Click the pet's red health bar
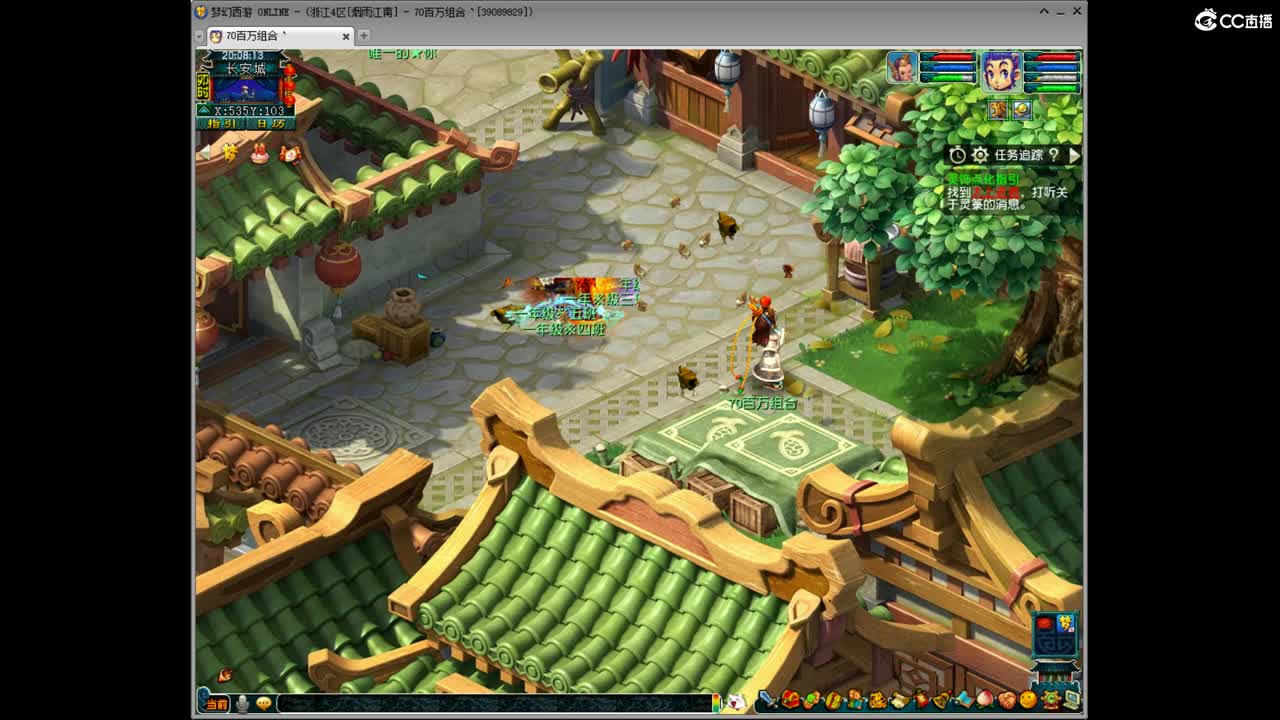The width and height of the screenshot is (1280, 720). tap(948, 58)
